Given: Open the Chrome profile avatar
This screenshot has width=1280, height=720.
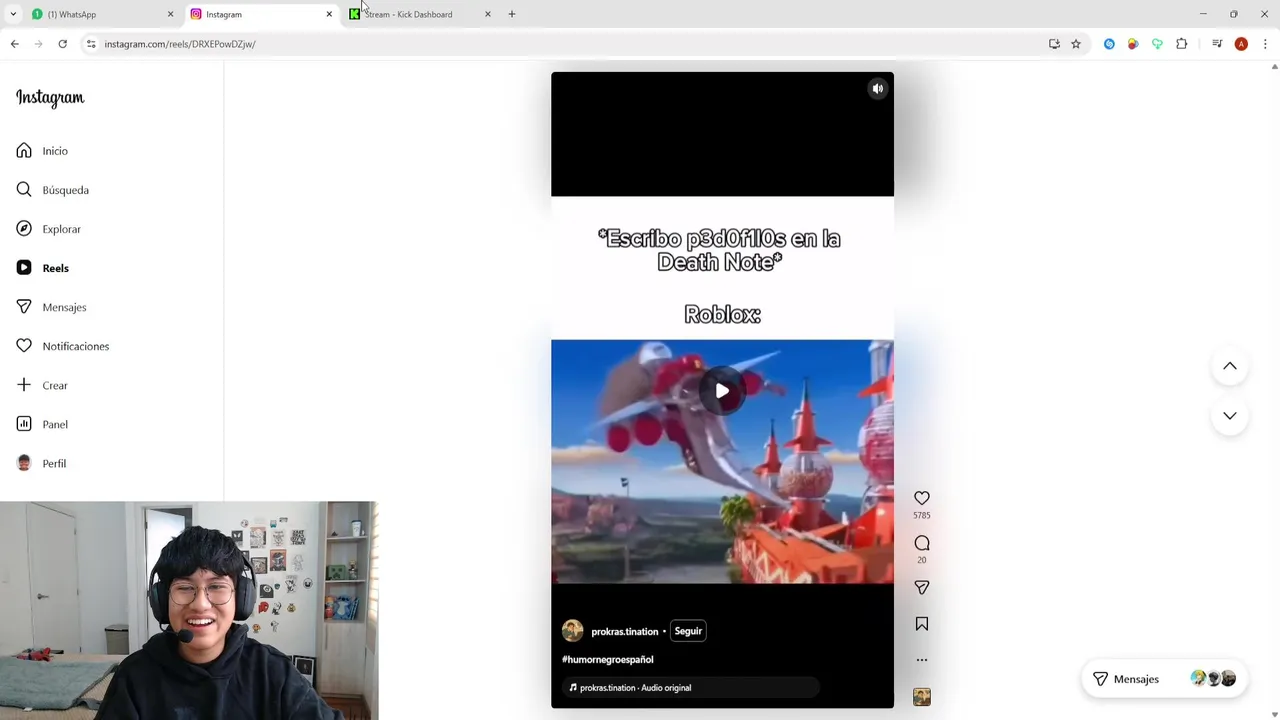Looking at the screenshot, I should point(1241,44).
